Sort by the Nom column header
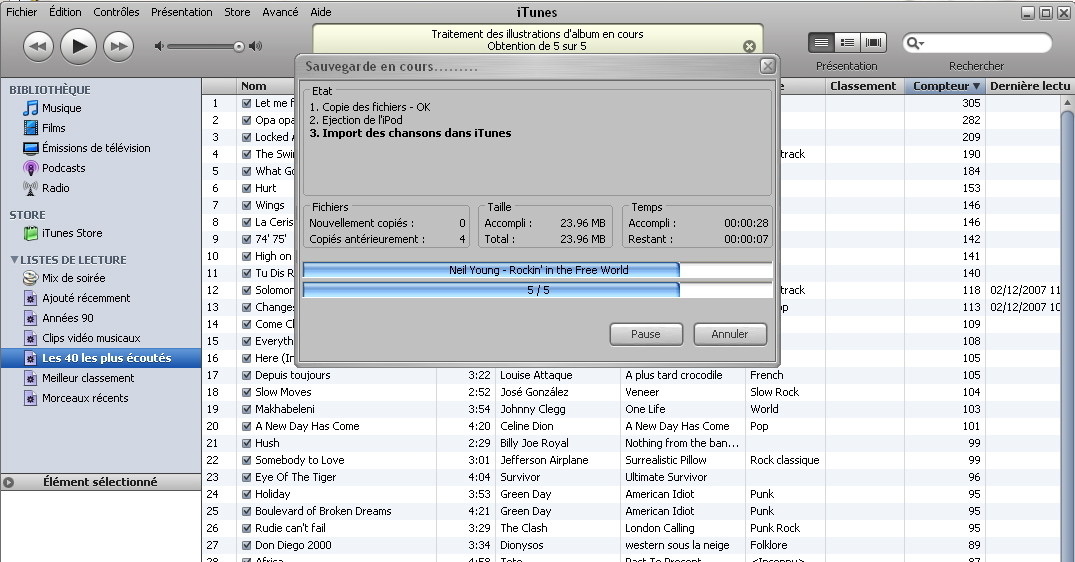 [254, 86]
